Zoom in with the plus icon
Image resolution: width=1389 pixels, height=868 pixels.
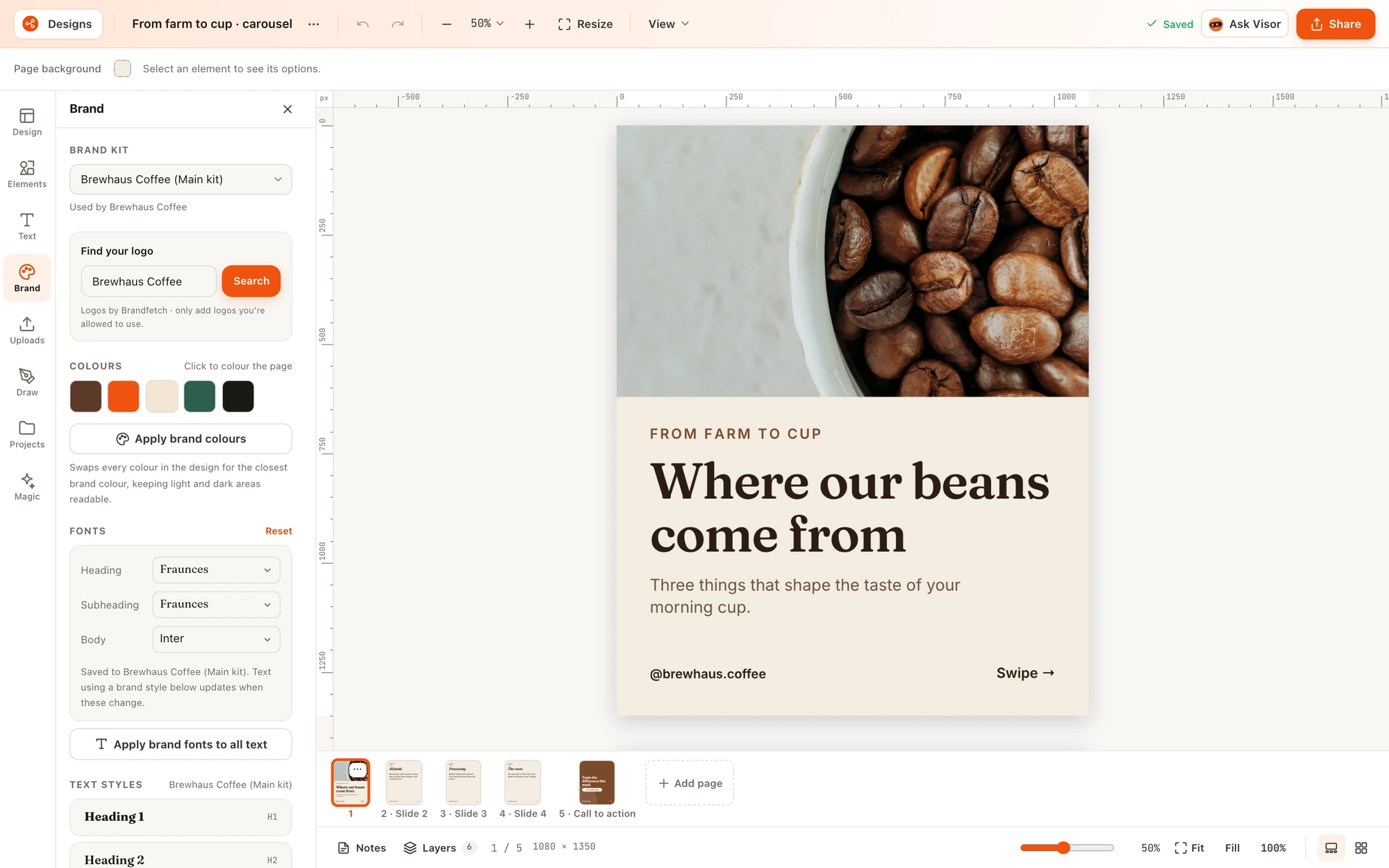click(530, 24)
